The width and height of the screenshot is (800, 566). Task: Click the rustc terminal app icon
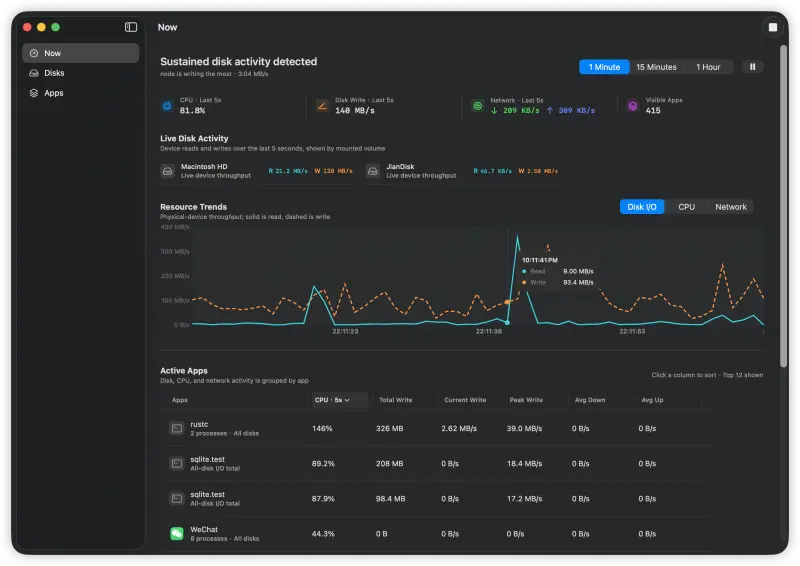177,428
